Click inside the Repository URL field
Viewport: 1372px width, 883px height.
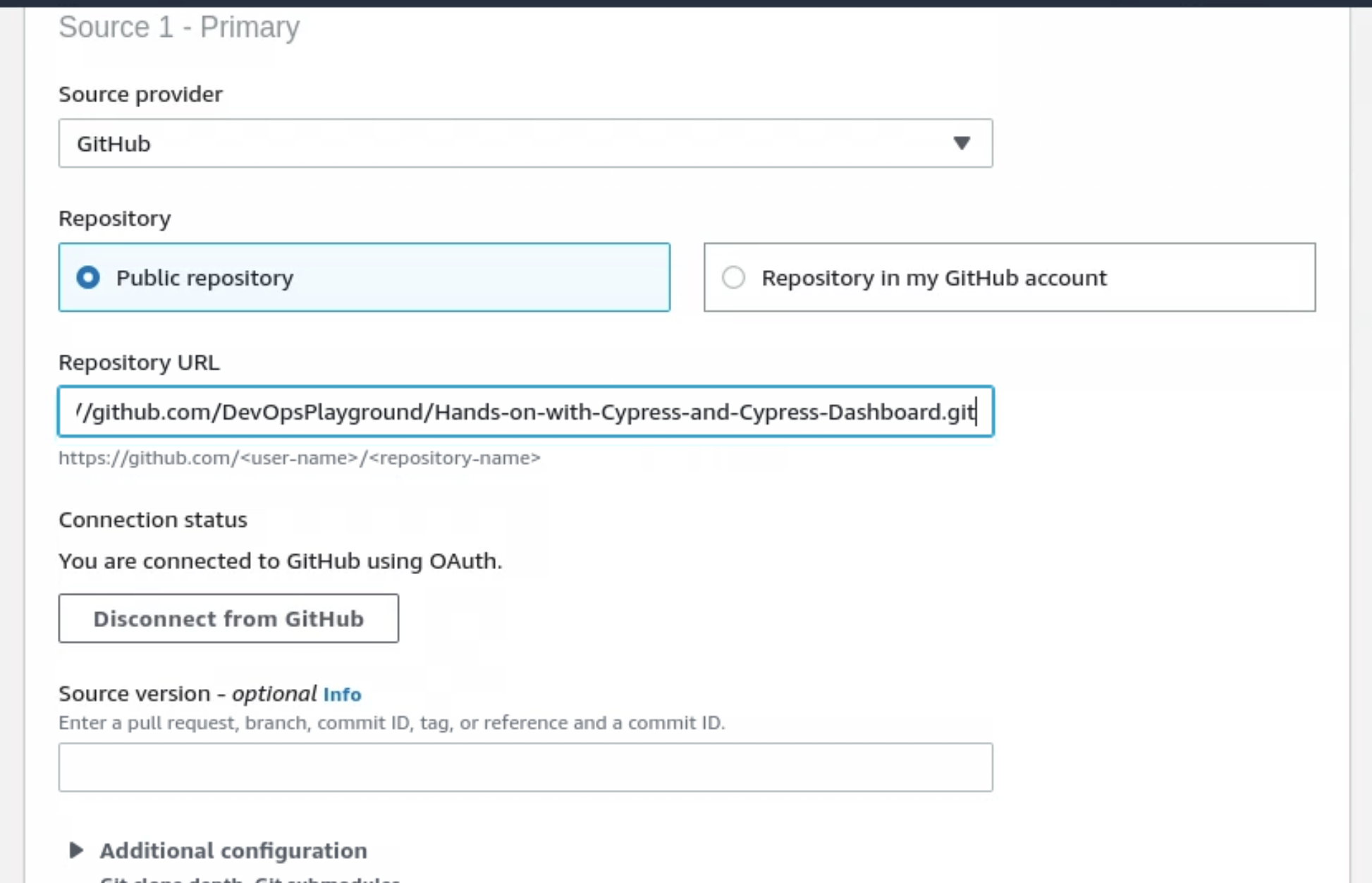pyautogui.click(x=525, y=411)
